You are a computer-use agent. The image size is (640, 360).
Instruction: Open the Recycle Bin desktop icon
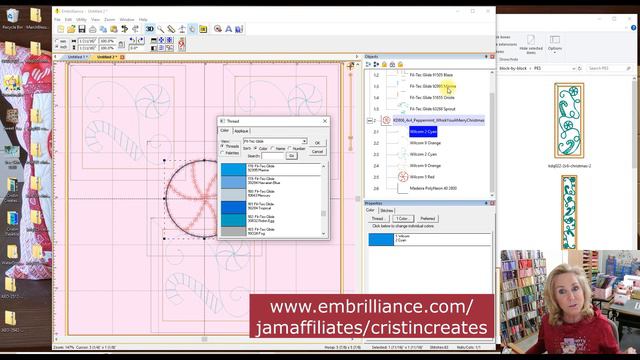coord(13,18)
